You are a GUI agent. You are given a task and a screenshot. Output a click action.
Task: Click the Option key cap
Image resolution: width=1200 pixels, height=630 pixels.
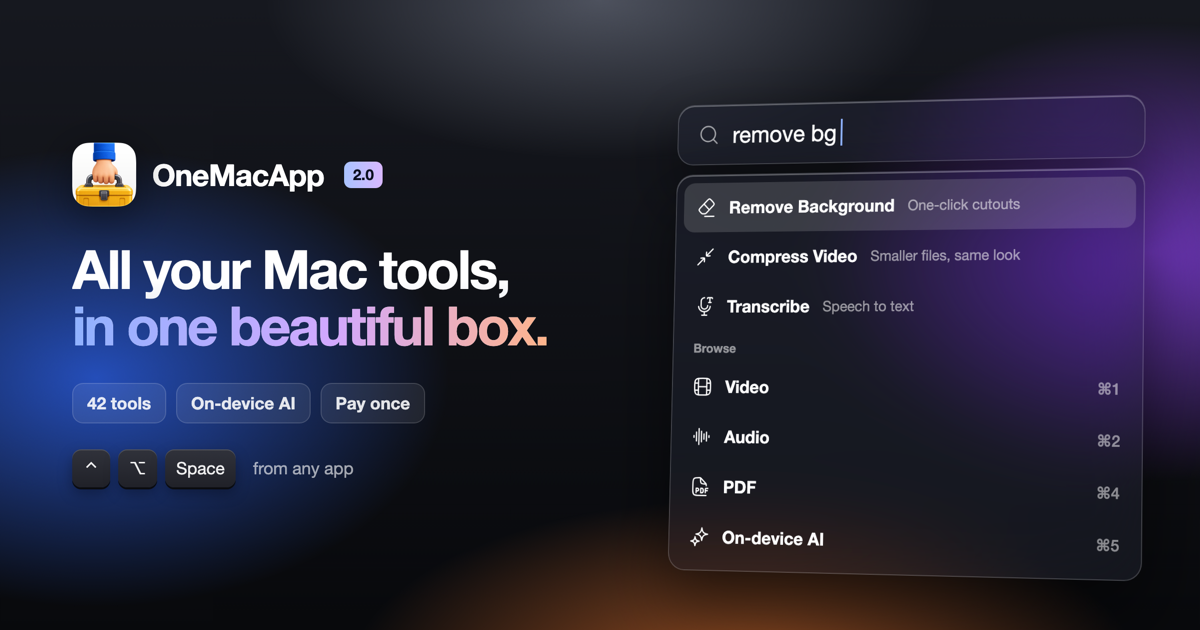tap(138, 468)
